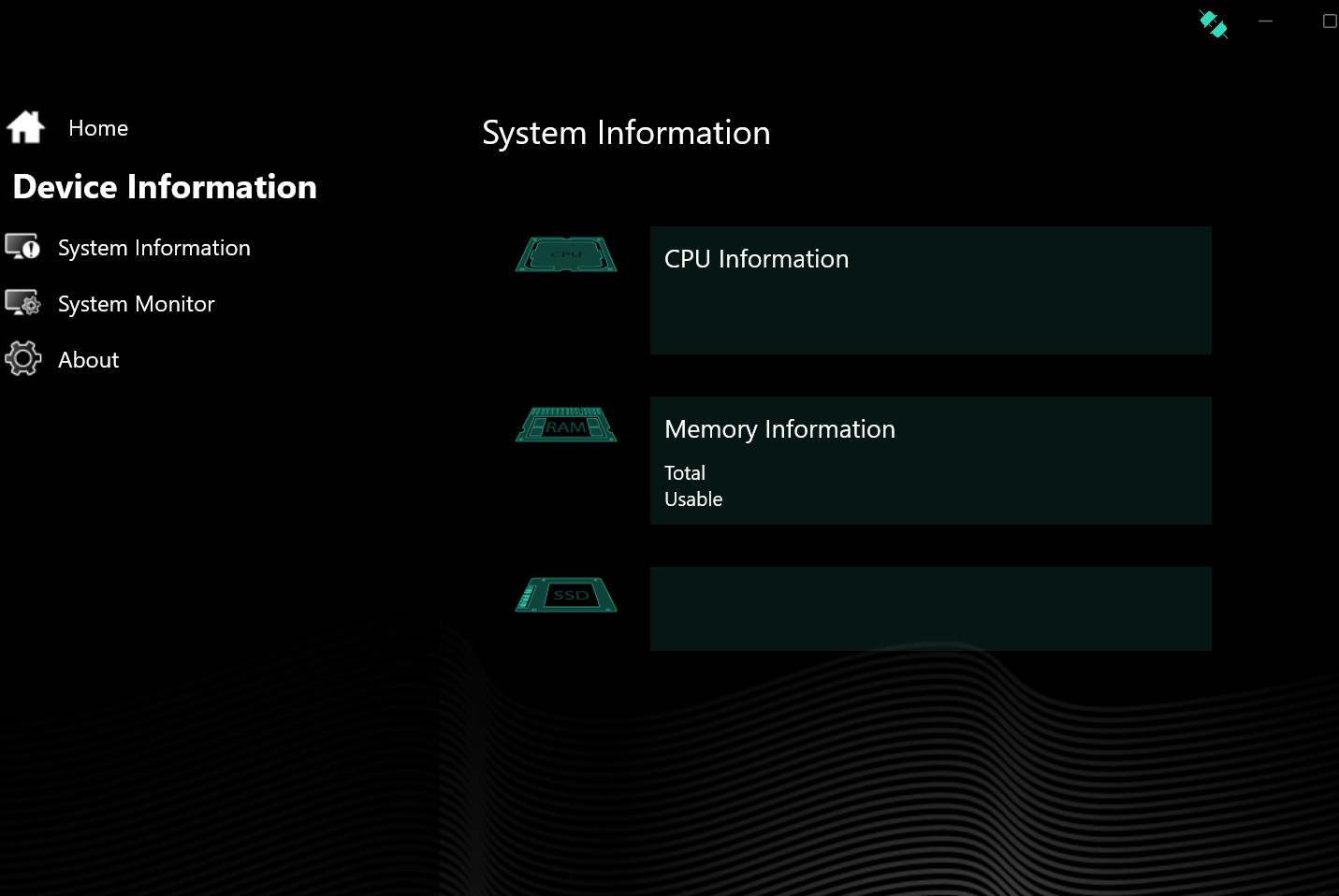Minimize the application window

tap(1265, 21)
